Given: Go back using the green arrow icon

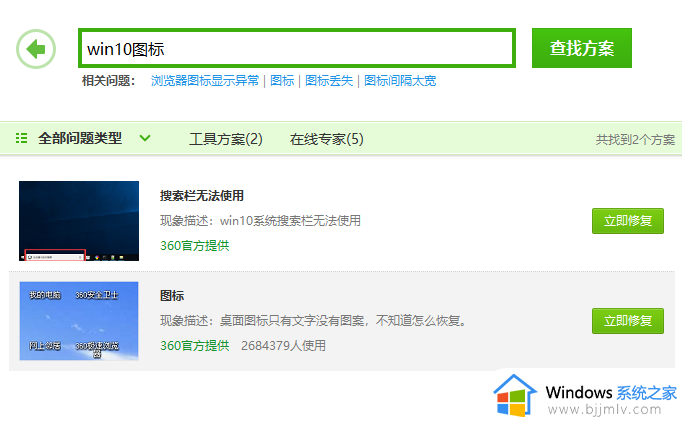Looking at the screenshot, I should [x=36, y=49].
